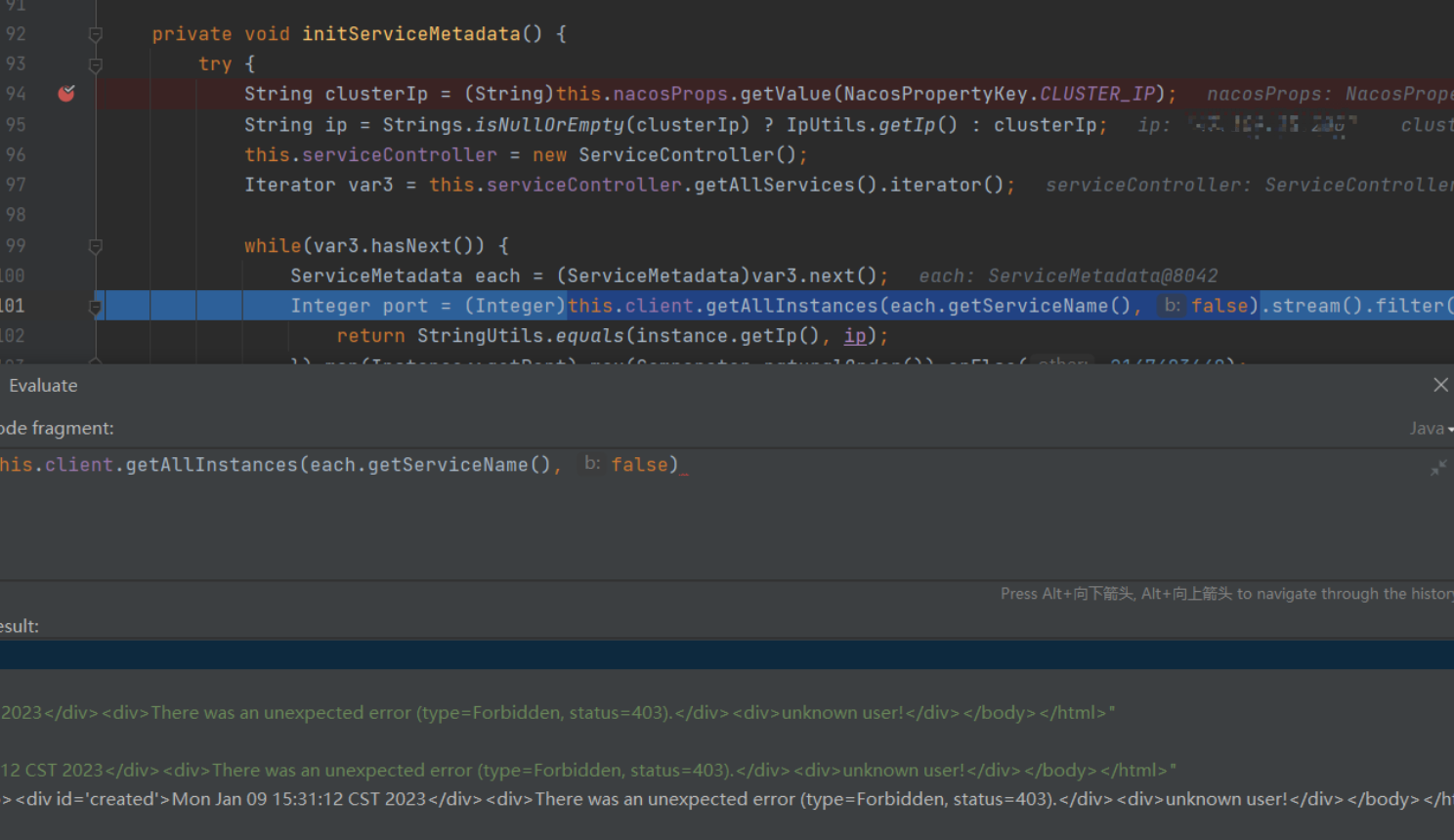Click the shrink-expanded-editor icon in the Evaluate dialog
The height and width of the screenshot is (840, 1454).
click(x=1439, y=468)
